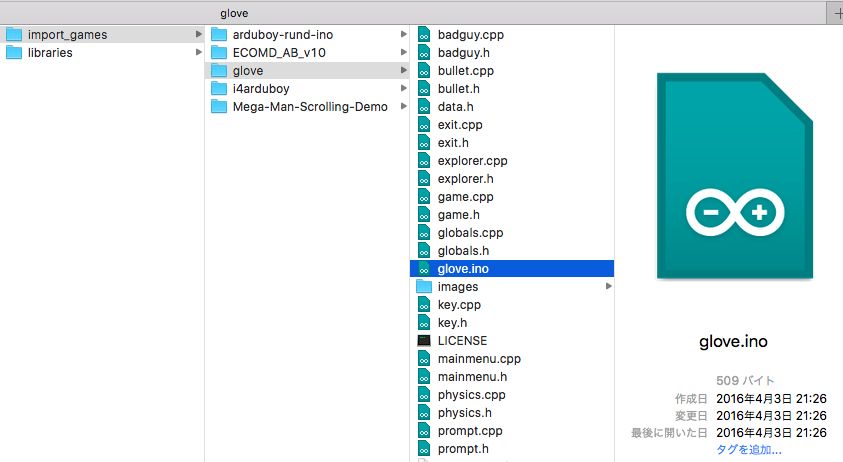The height and width of the screenshot is (462, 843).
Task: Click the large Arduino file preview thumbnail
Action: pyautogui.click(x=735, y=176)
